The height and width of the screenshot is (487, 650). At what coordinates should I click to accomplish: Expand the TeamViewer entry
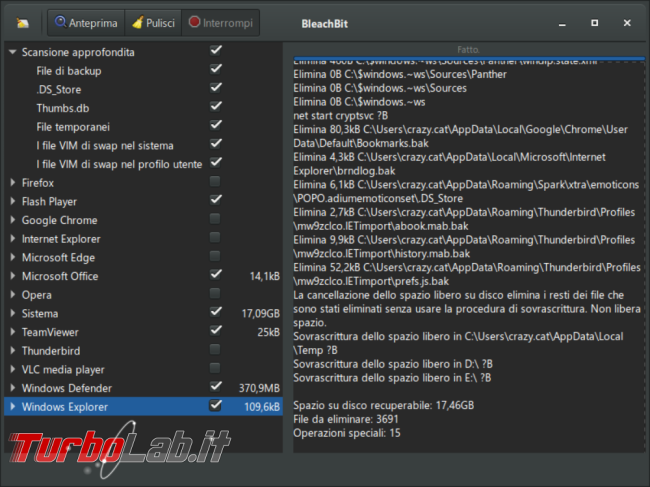tap(12, 332)
